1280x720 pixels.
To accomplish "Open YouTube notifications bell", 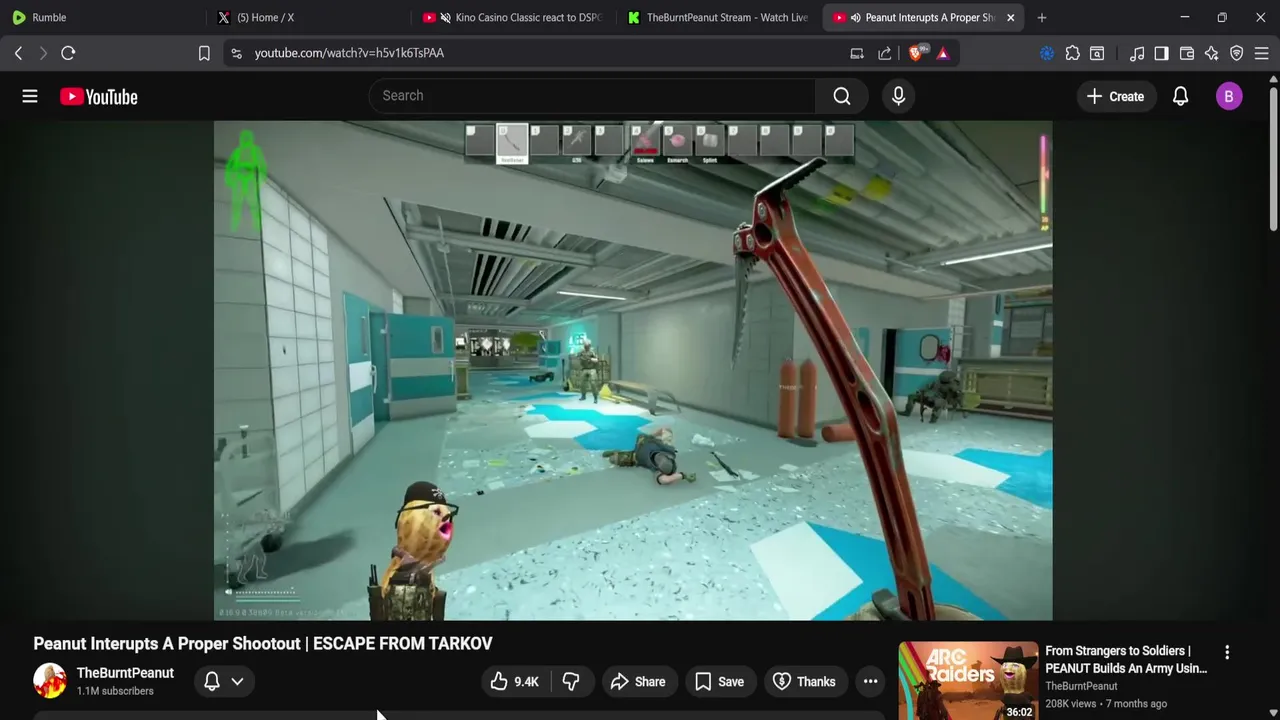I will pyautogui.click(x=1180, y=96).
